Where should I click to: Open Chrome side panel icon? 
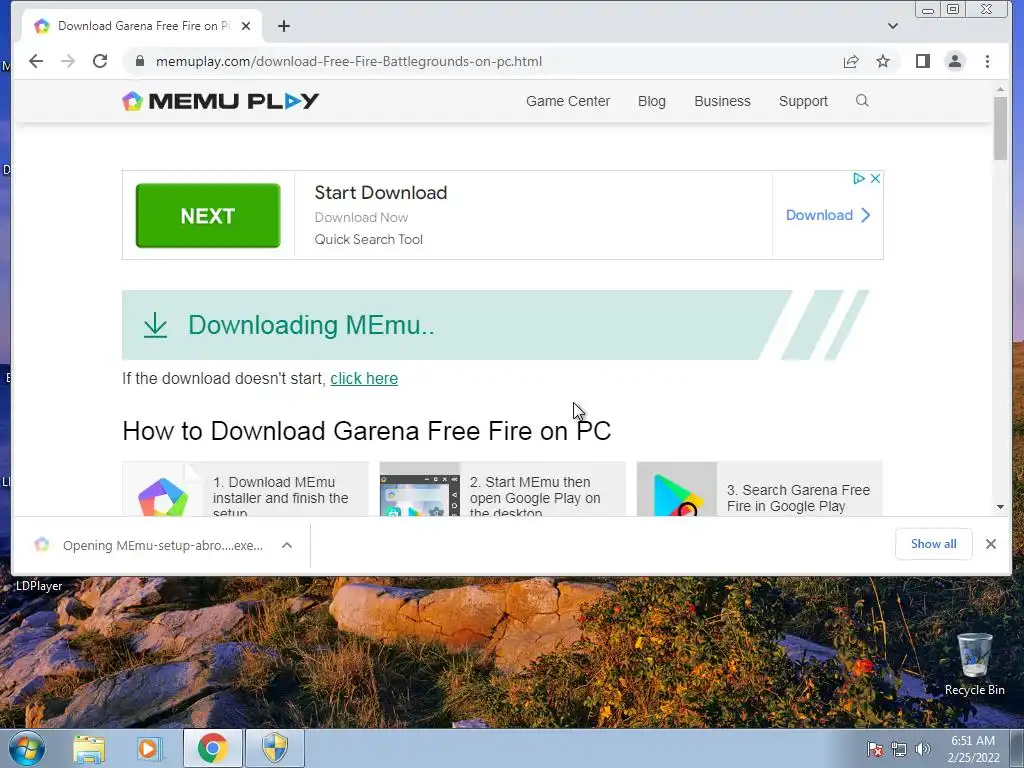[922, 61]
